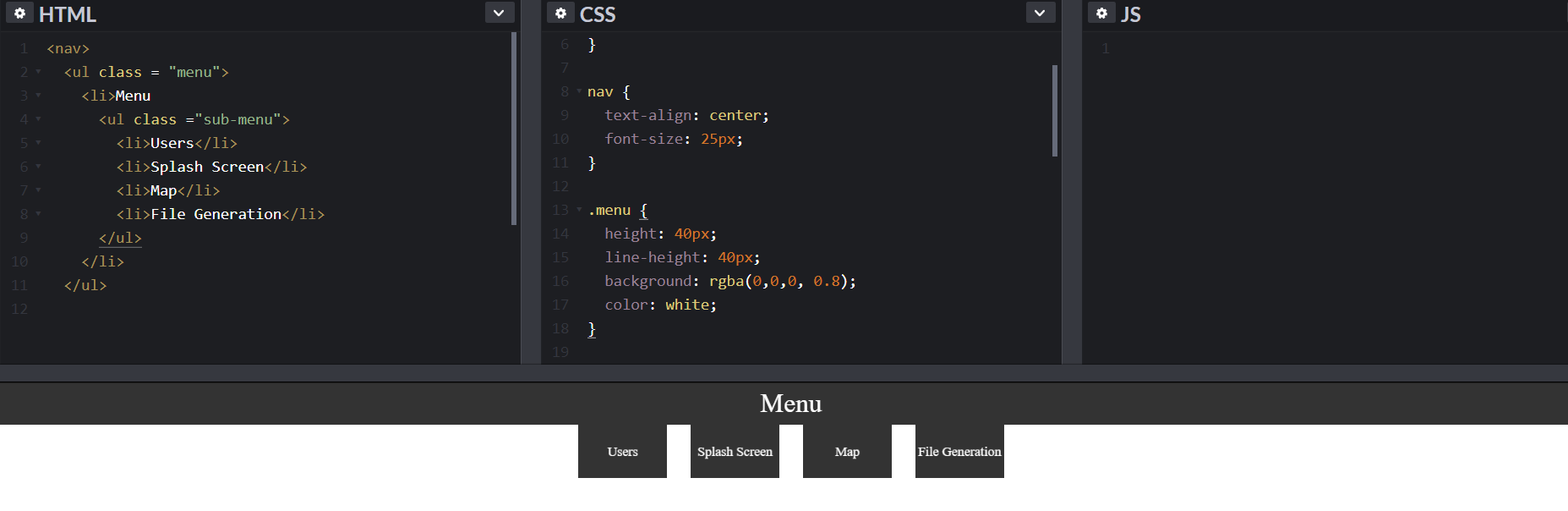Viewport: 1568px width, 511px height.
Task: Select the Users sub-menu item
Action: coord(622,451)
